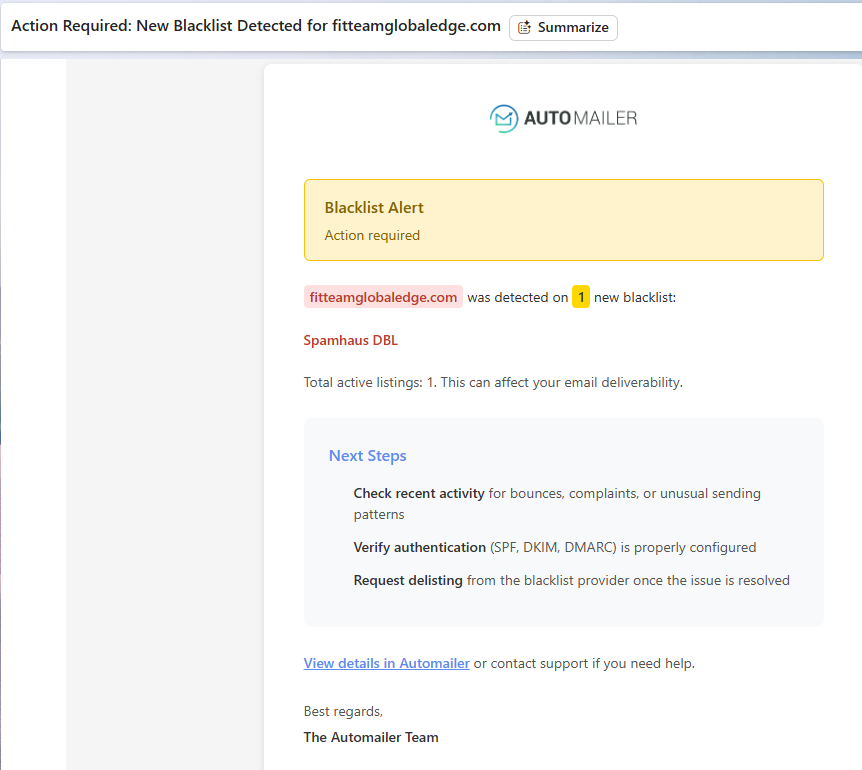Click the Summarize button
Viewport: 862px width, 770px height.
(563, 27)
